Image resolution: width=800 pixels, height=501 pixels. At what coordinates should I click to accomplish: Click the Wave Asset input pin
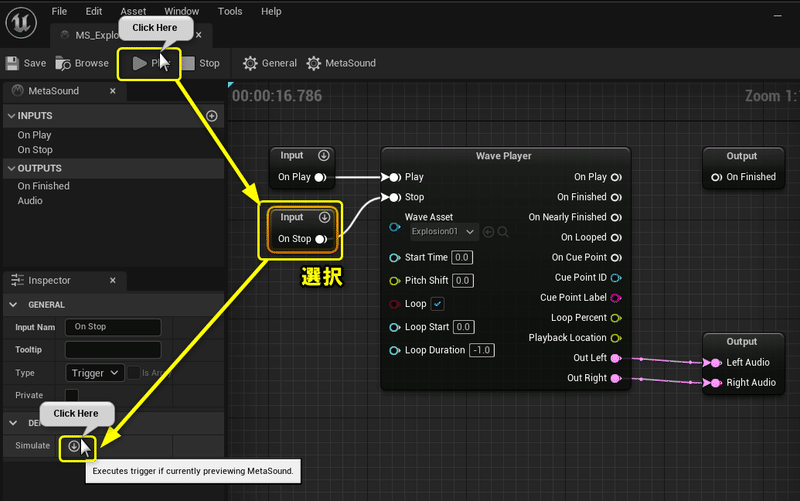pyautogui.click(x=394, y=227)
